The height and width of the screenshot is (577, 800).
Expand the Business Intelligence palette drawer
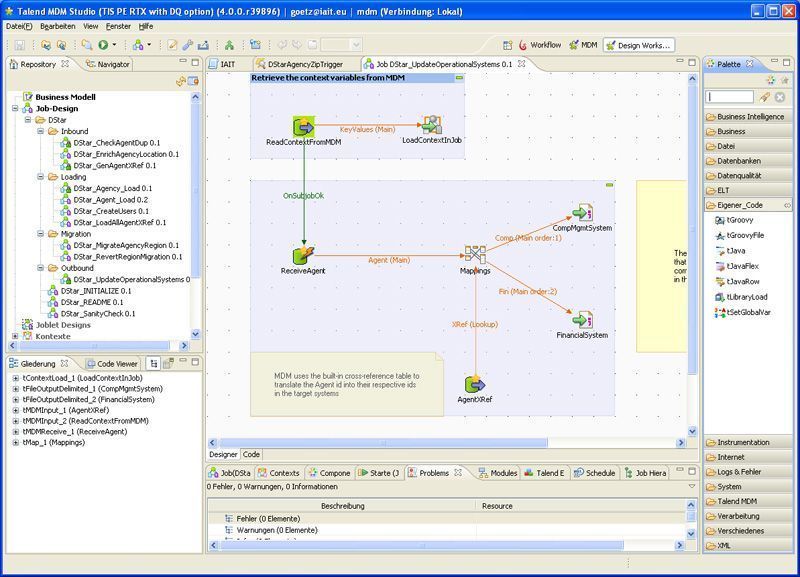coord(748,116)
